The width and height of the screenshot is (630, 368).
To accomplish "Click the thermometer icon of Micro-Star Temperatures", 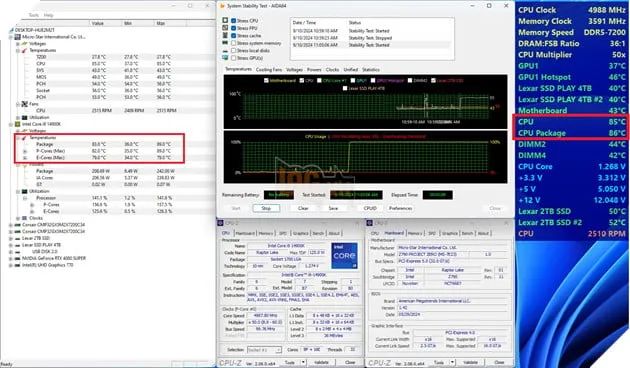I will pyautogui.click(x=25, y=50).
